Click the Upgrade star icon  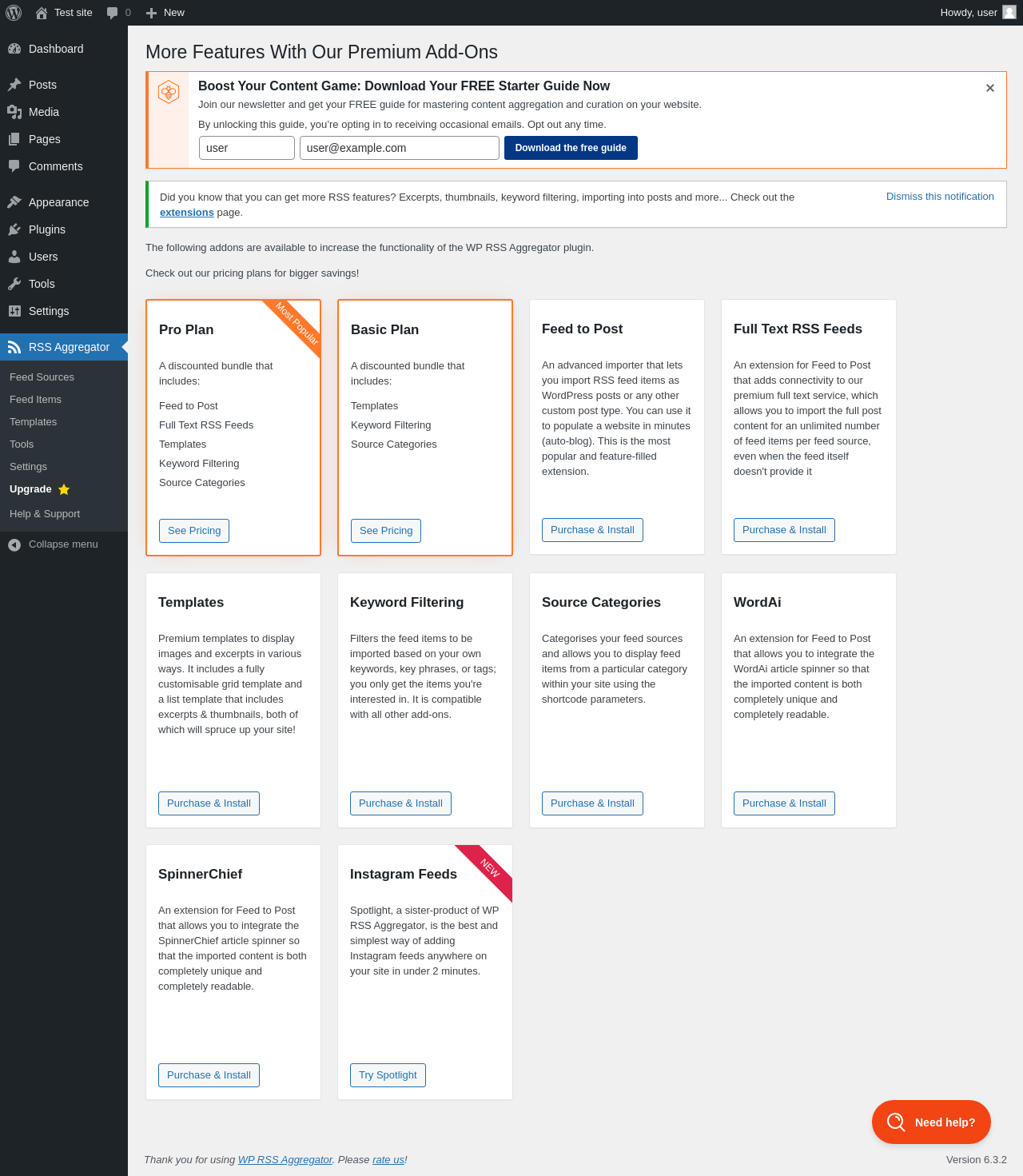(x=64, y=489)
